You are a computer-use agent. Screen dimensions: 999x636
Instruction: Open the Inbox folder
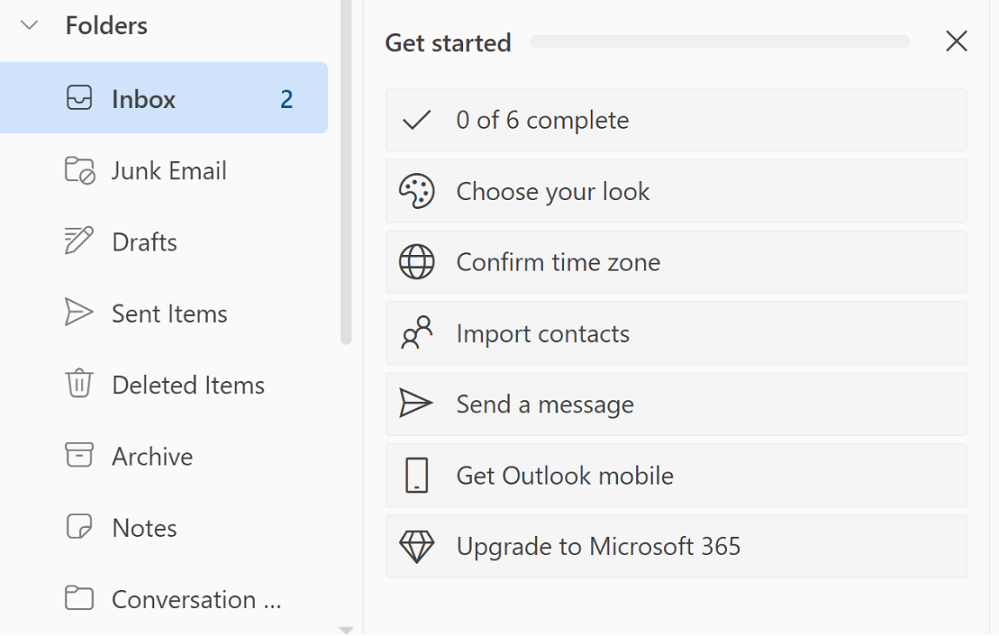coord(164,98)
